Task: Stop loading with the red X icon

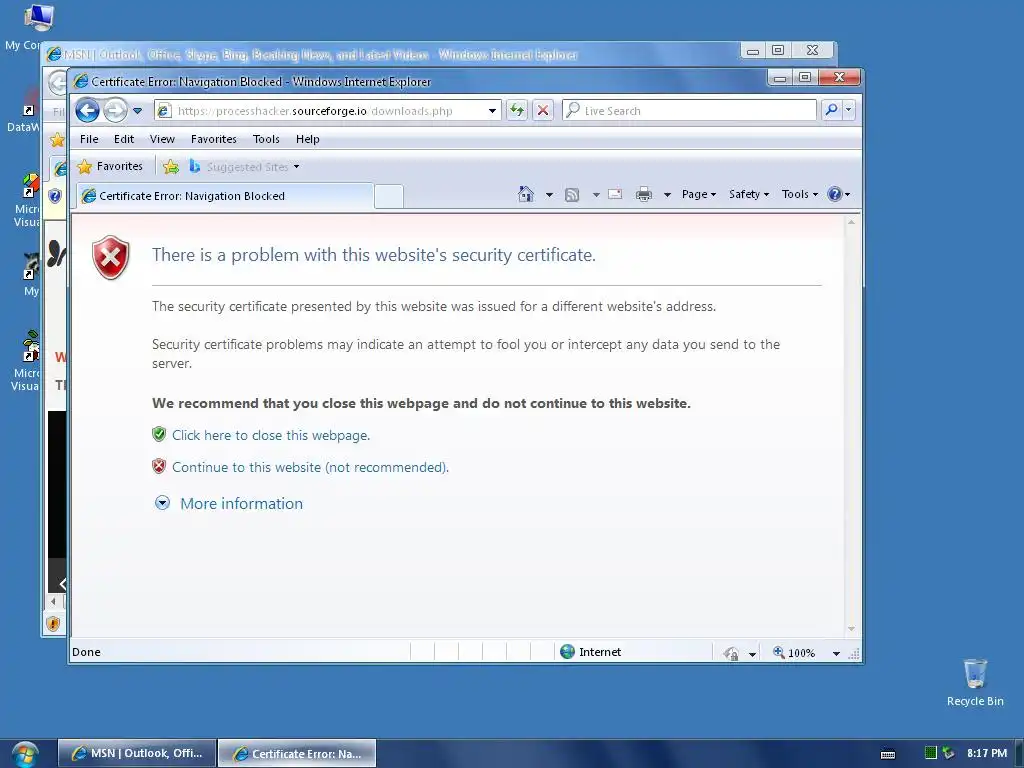Action: click(543, 110)
